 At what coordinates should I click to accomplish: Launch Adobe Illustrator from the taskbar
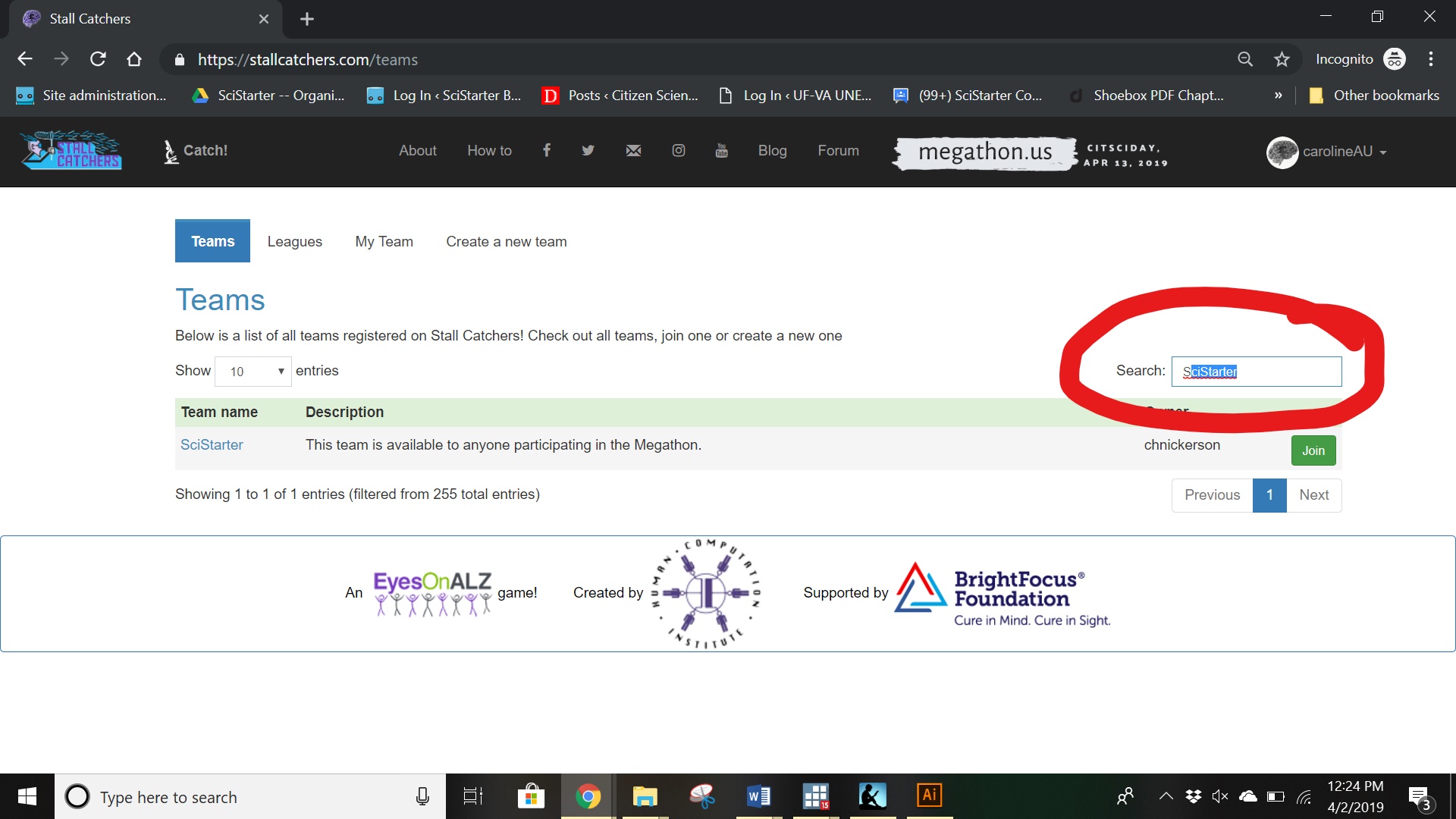pyautogui.click(x=929, y=796)
